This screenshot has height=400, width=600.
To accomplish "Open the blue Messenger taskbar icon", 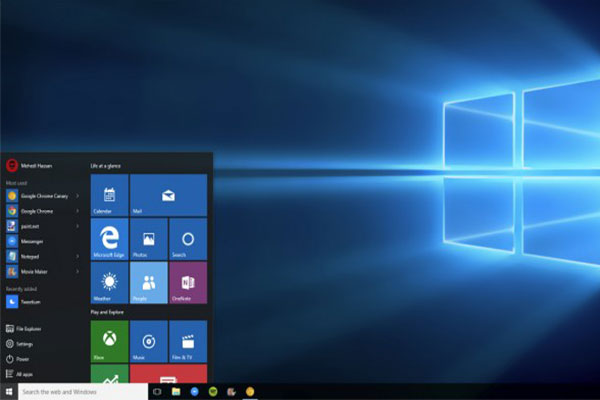I will click(x=194, y=392).
